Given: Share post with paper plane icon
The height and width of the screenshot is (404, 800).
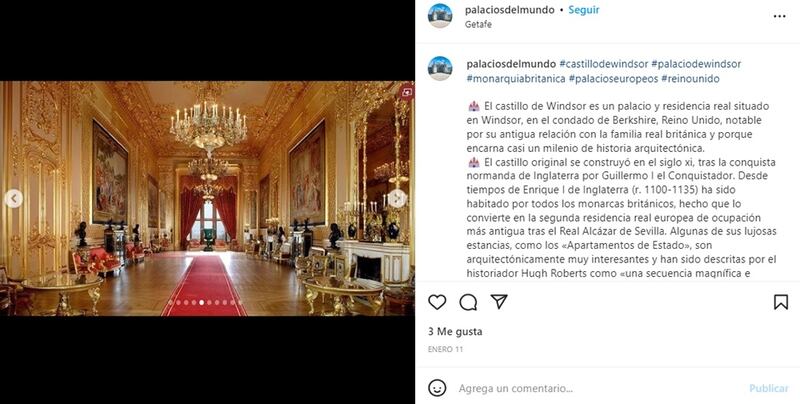Looking at the screenshot, I should click(498, 301).
